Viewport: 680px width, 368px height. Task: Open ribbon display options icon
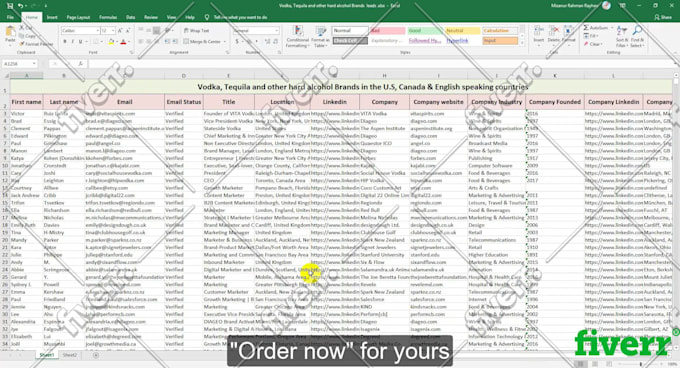point(622,6)
